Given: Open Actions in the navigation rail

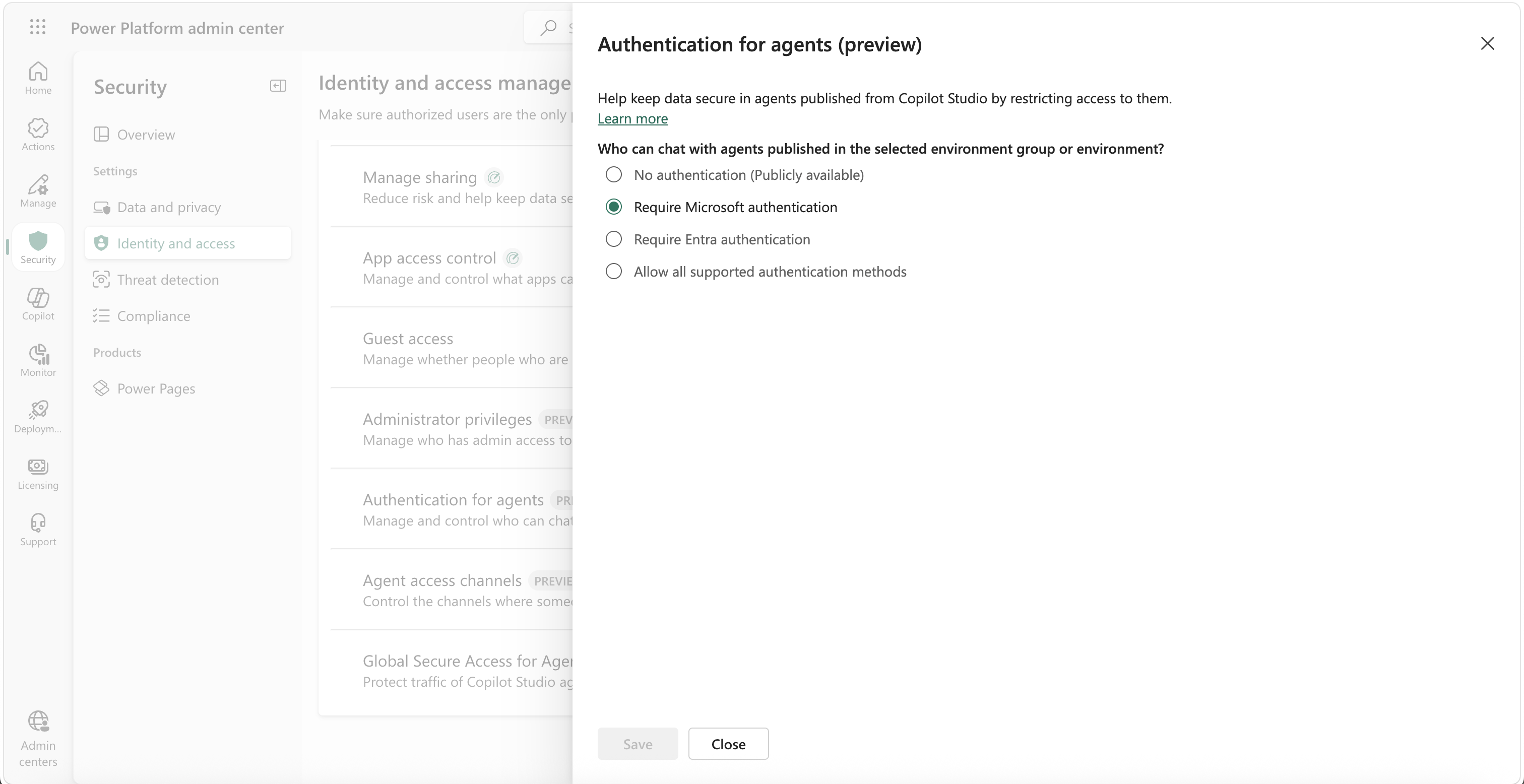Looking at the screenshot, I should point(38,135).
